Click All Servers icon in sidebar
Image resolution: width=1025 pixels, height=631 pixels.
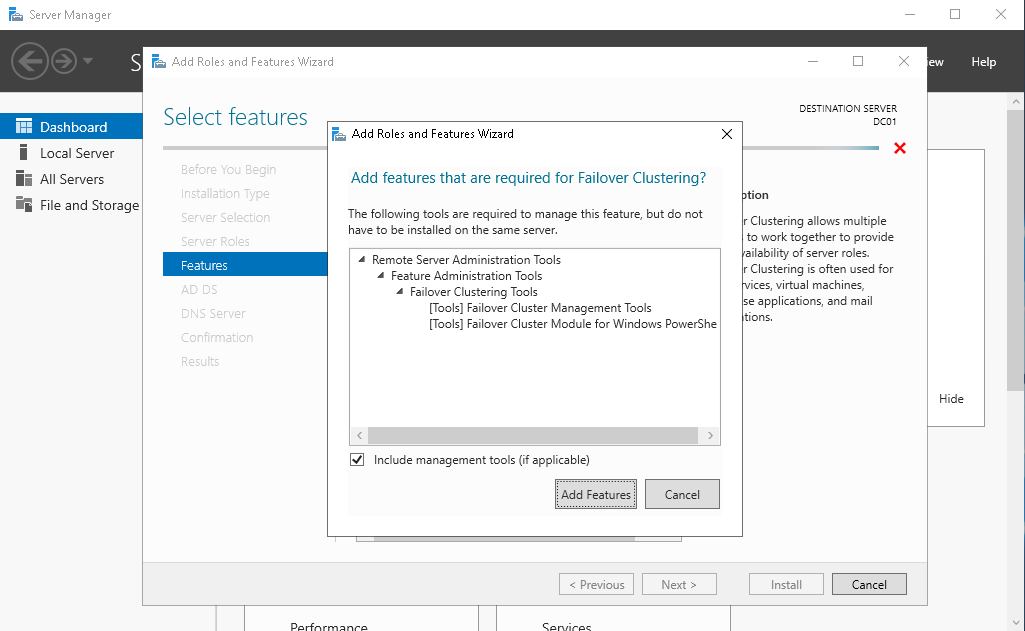(x=24, y=179)
